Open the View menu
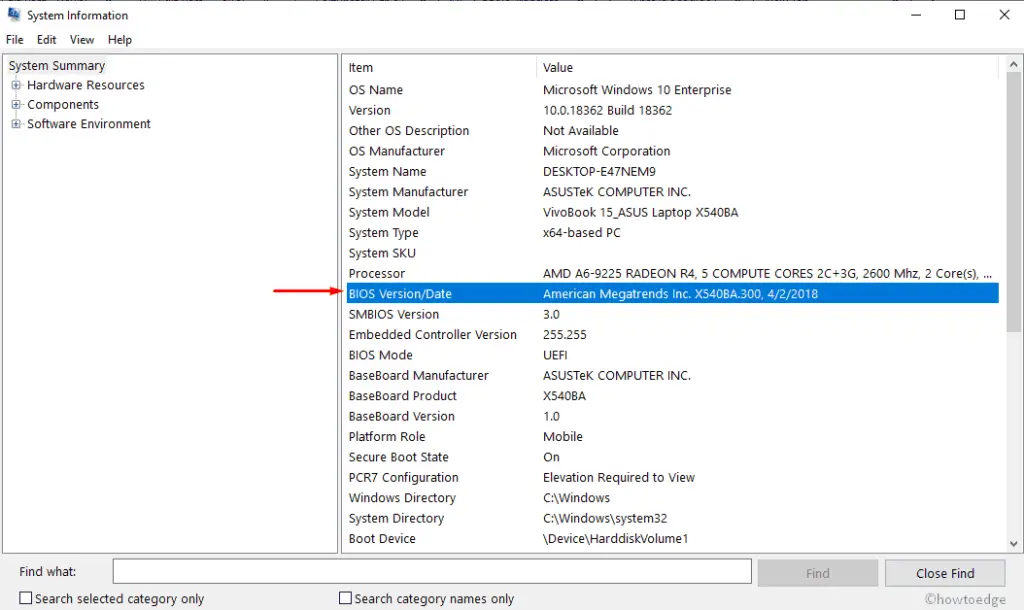1024x610 pixels. [81, 40]
